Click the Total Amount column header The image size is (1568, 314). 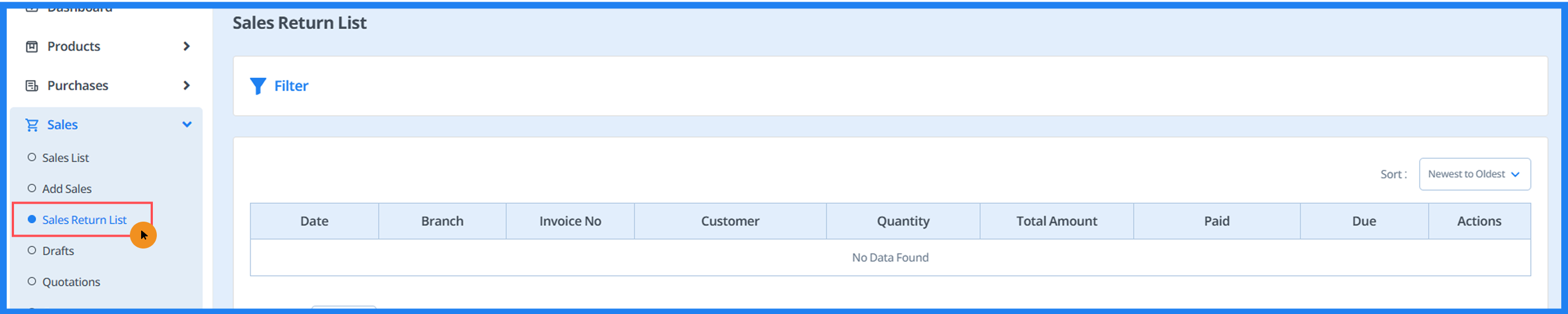pyautogui.click(x=1056, y=222)
